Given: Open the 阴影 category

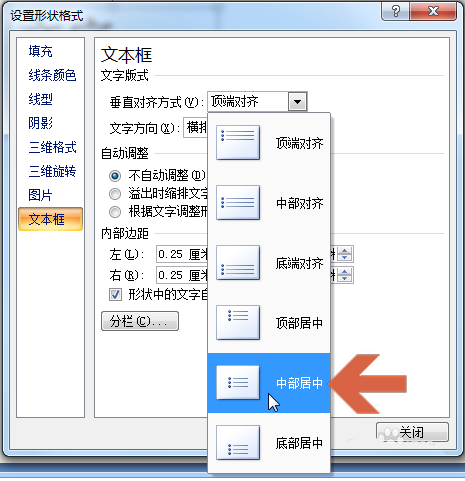Looking at the screenshot, I should click(40, 123).
